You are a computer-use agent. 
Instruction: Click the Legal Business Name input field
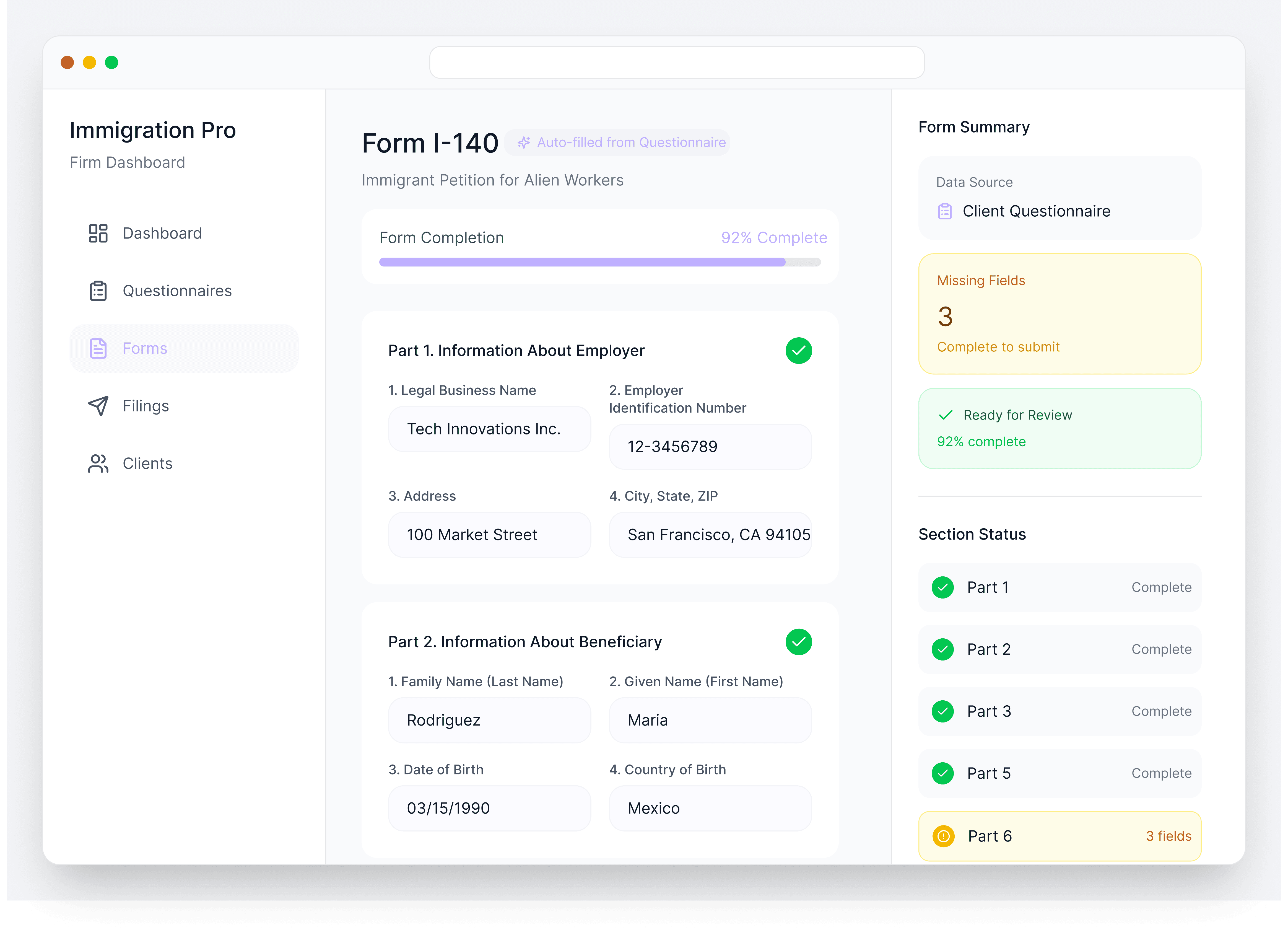[x=489, y=429]
